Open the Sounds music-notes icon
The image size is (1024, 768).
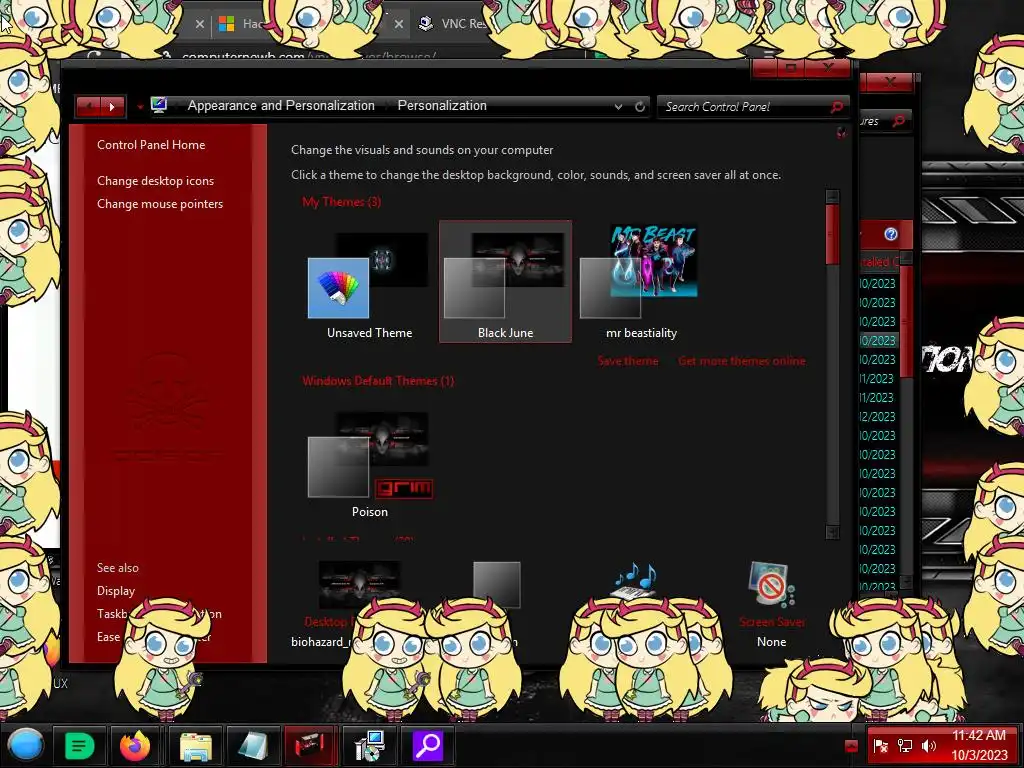pyautogui.click(x=634, y=581)
